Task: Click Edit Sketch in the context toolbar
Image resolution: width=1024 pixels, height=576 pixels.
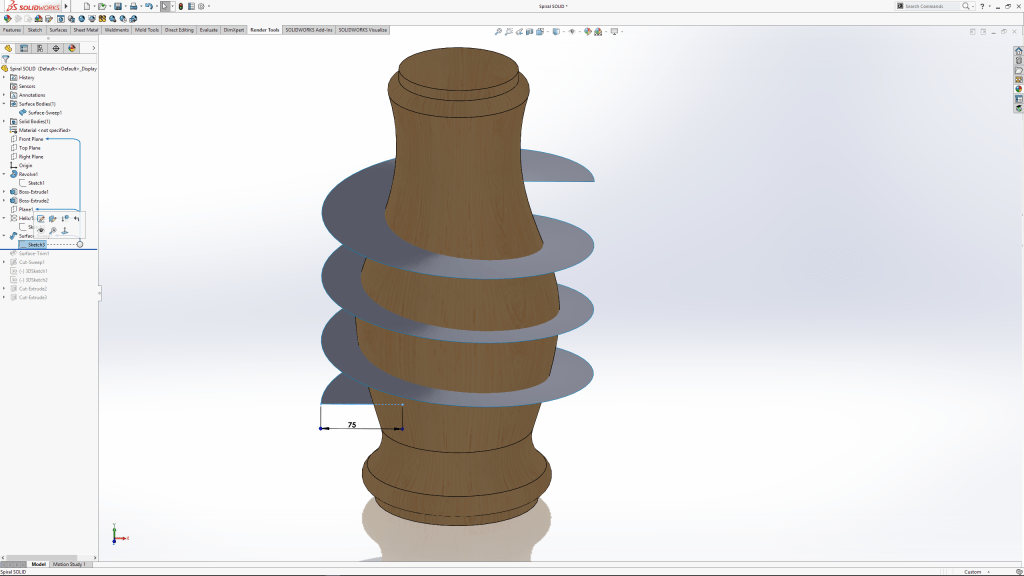Action: tap(41, 218)
